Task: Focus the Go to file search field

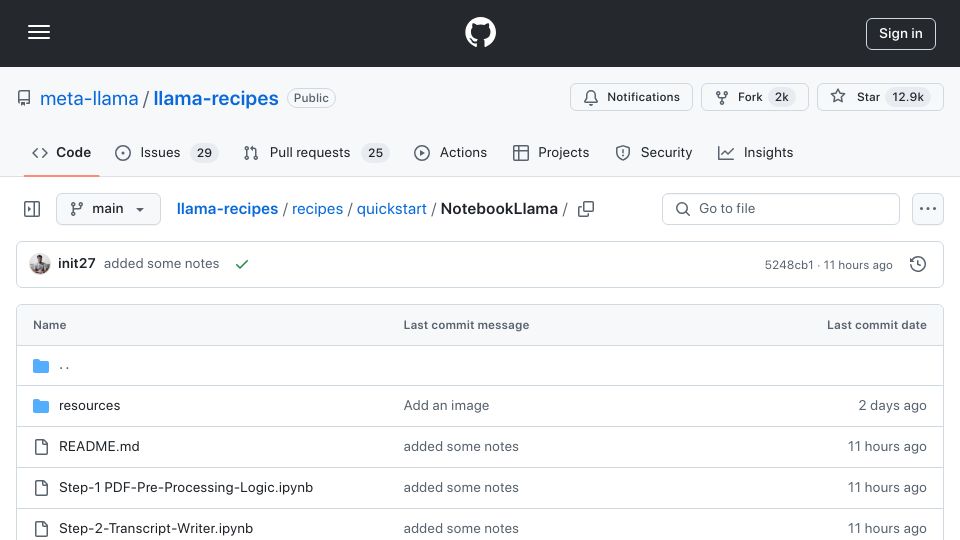Action: (x=781, y=209)
